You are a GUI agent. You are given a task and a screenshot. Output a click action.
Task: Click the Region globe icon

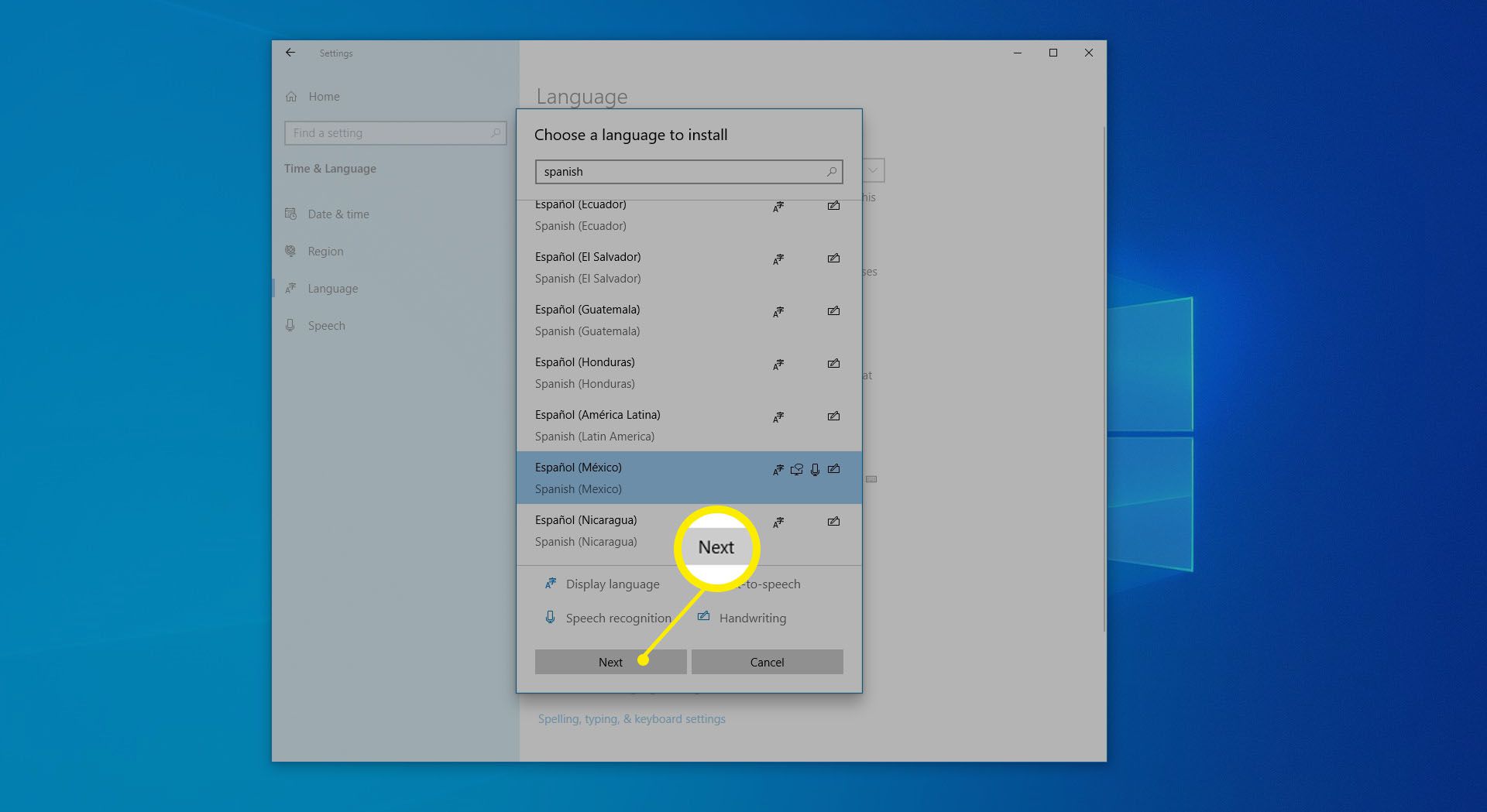(x=290, y=251)
